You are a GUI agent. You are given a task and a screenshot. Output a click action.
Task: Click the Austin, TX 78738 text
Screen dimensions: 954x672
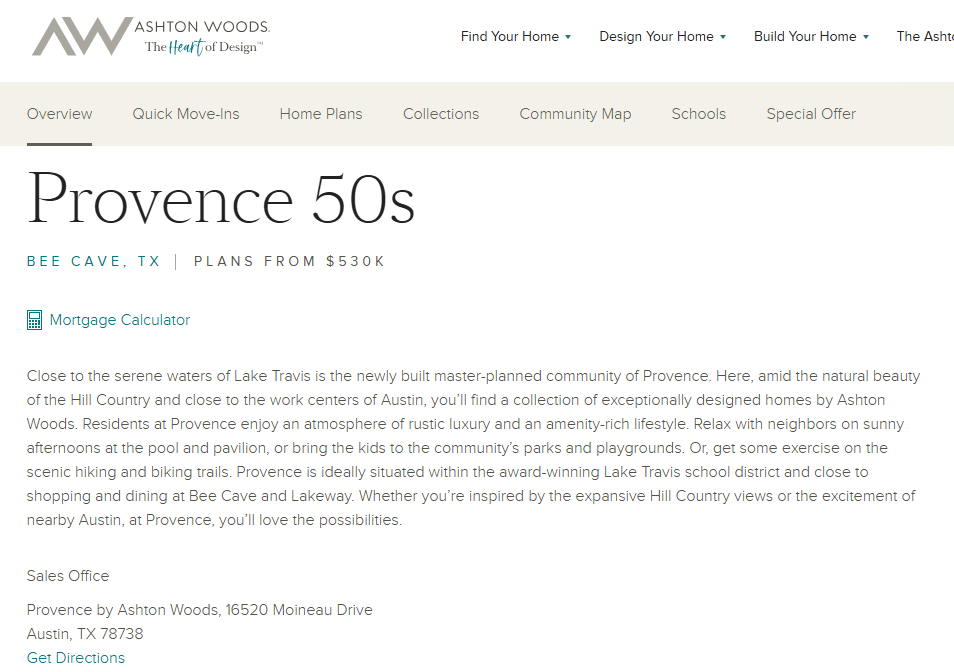[x=85, y=634]
